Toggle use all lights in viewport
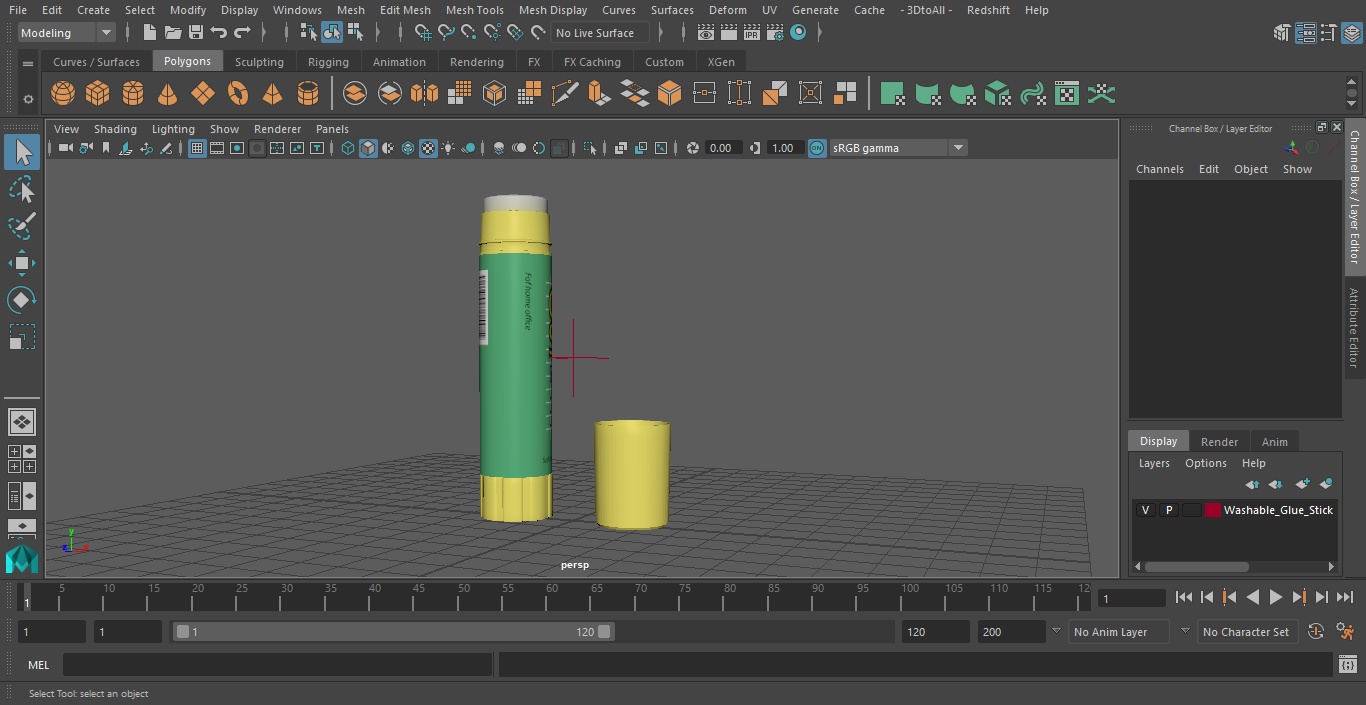1366x705 pixels. (449, 148)
